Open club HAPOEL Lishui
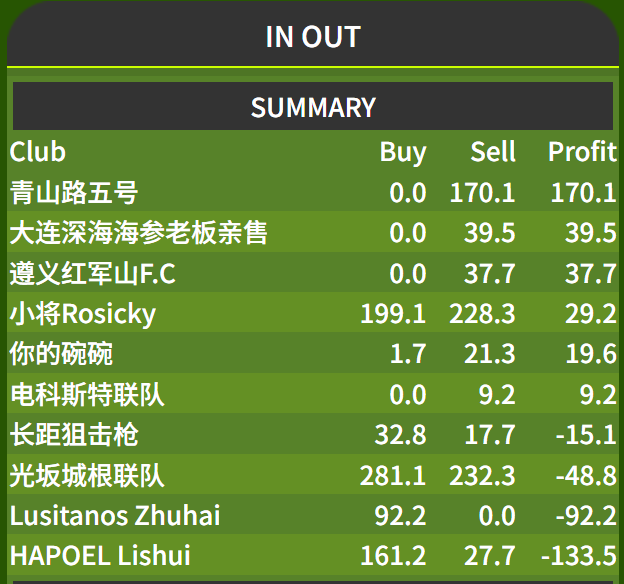 pos(100,555)
